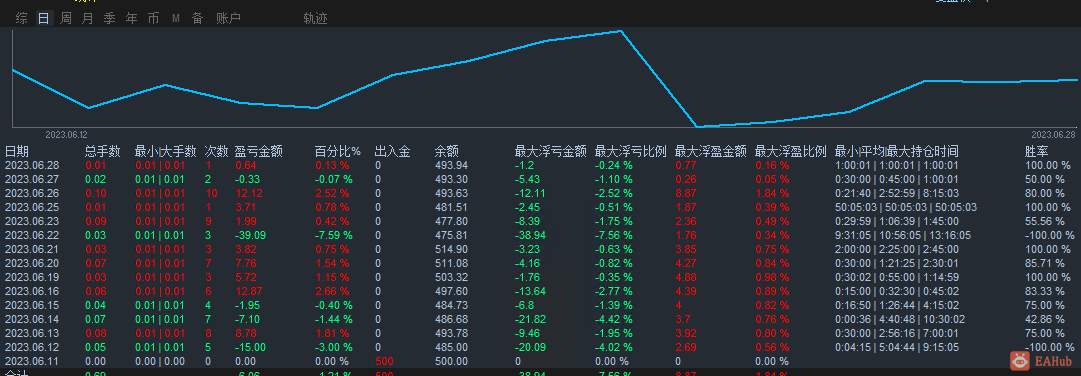The width and height of the screenshot is (1081, 376).
Task: Click the 最小|大手数 column header
Action: pyautogui.click(x=166, y=151)
